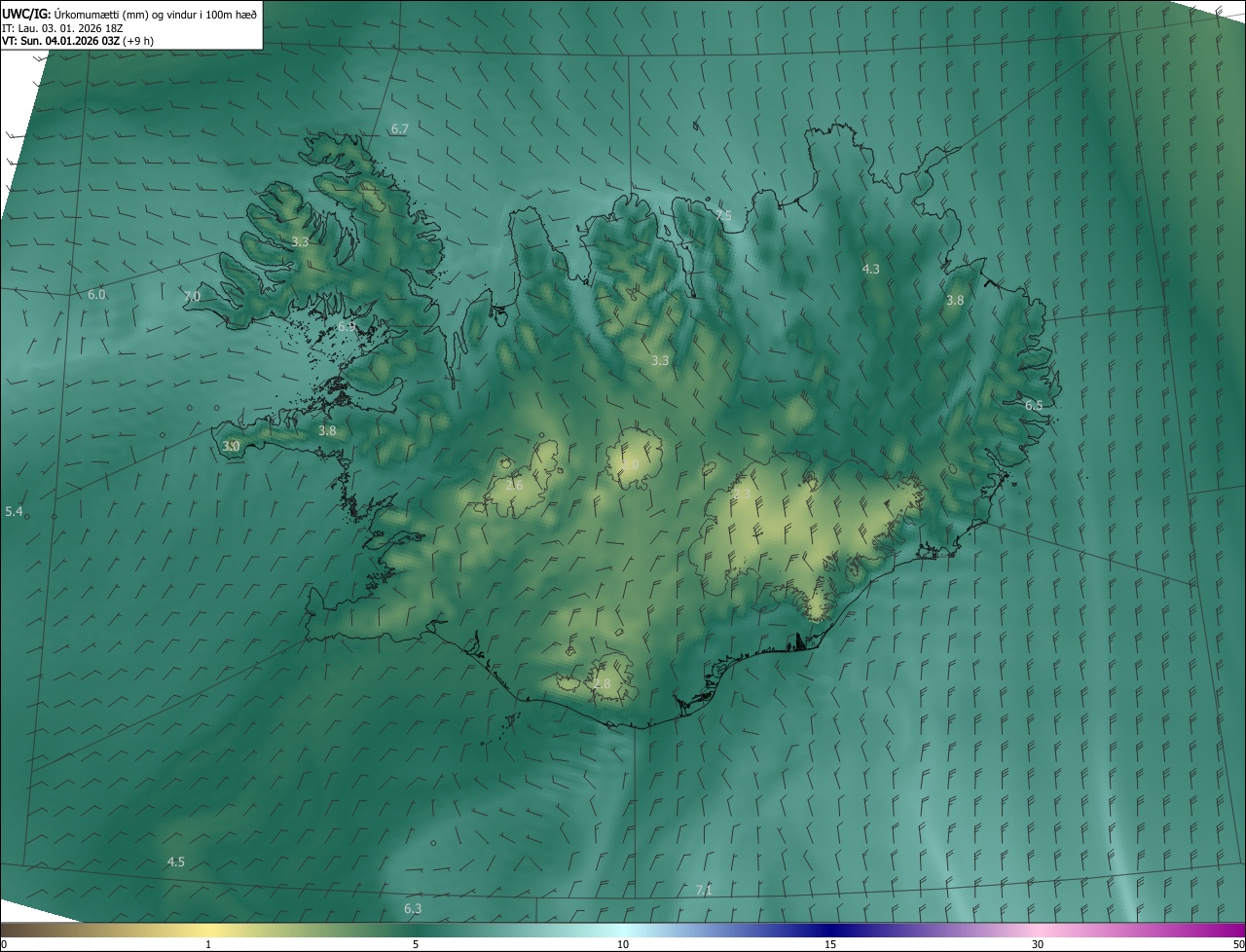1246x952 pixels.
Task: Click the 4.3 value in northeast Iceland
Action: coord(871,269)
